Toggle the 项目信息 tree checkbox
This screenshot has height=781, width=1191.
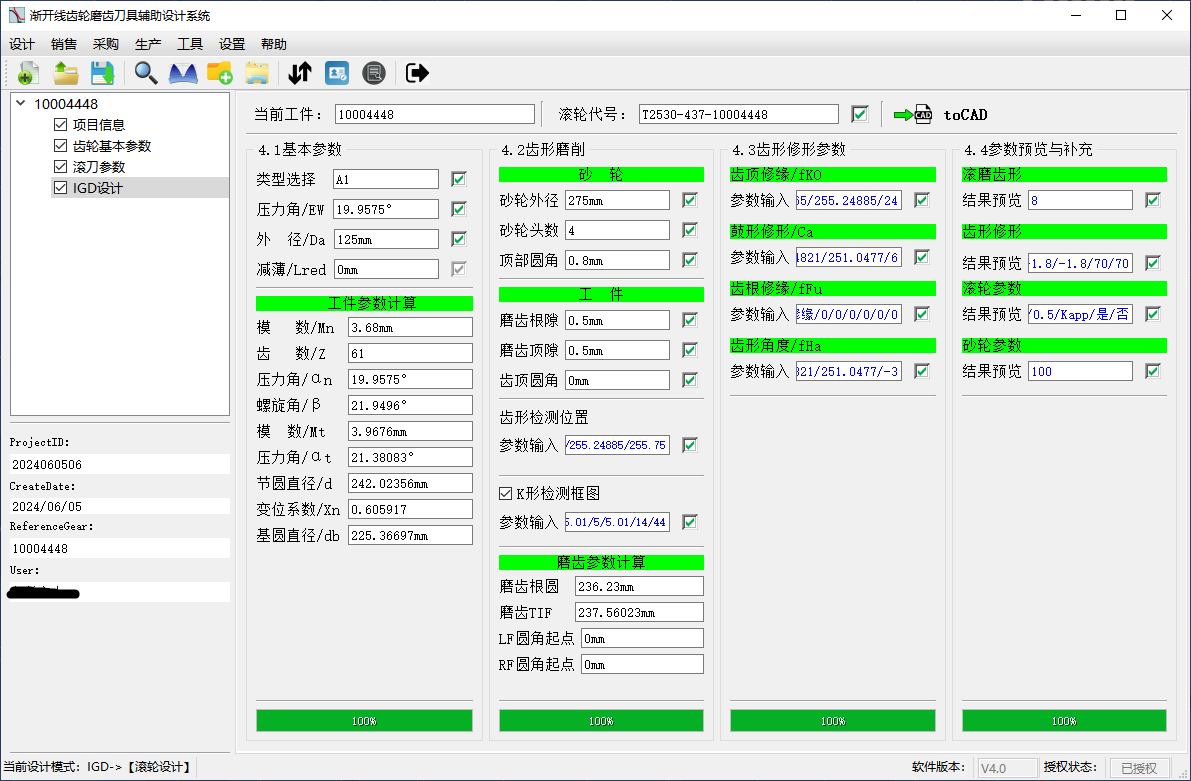61,125
